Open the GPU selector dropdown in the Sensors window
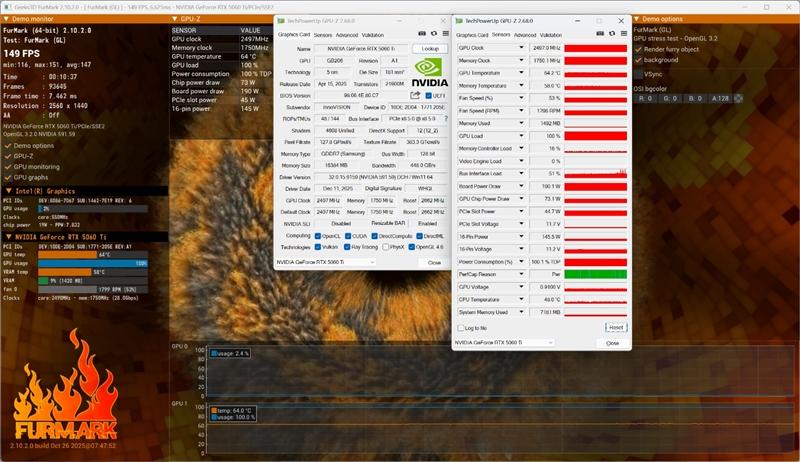 point(504,343)
